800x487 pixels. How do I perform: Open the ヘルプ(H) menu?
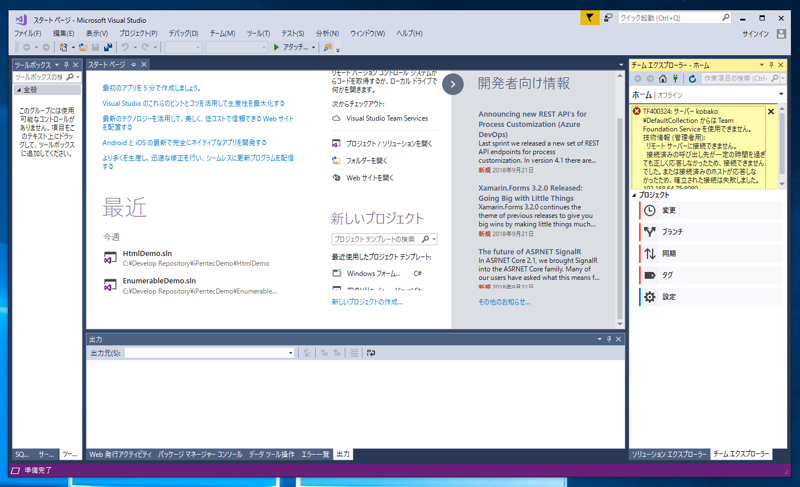click(x=409, y=33)
